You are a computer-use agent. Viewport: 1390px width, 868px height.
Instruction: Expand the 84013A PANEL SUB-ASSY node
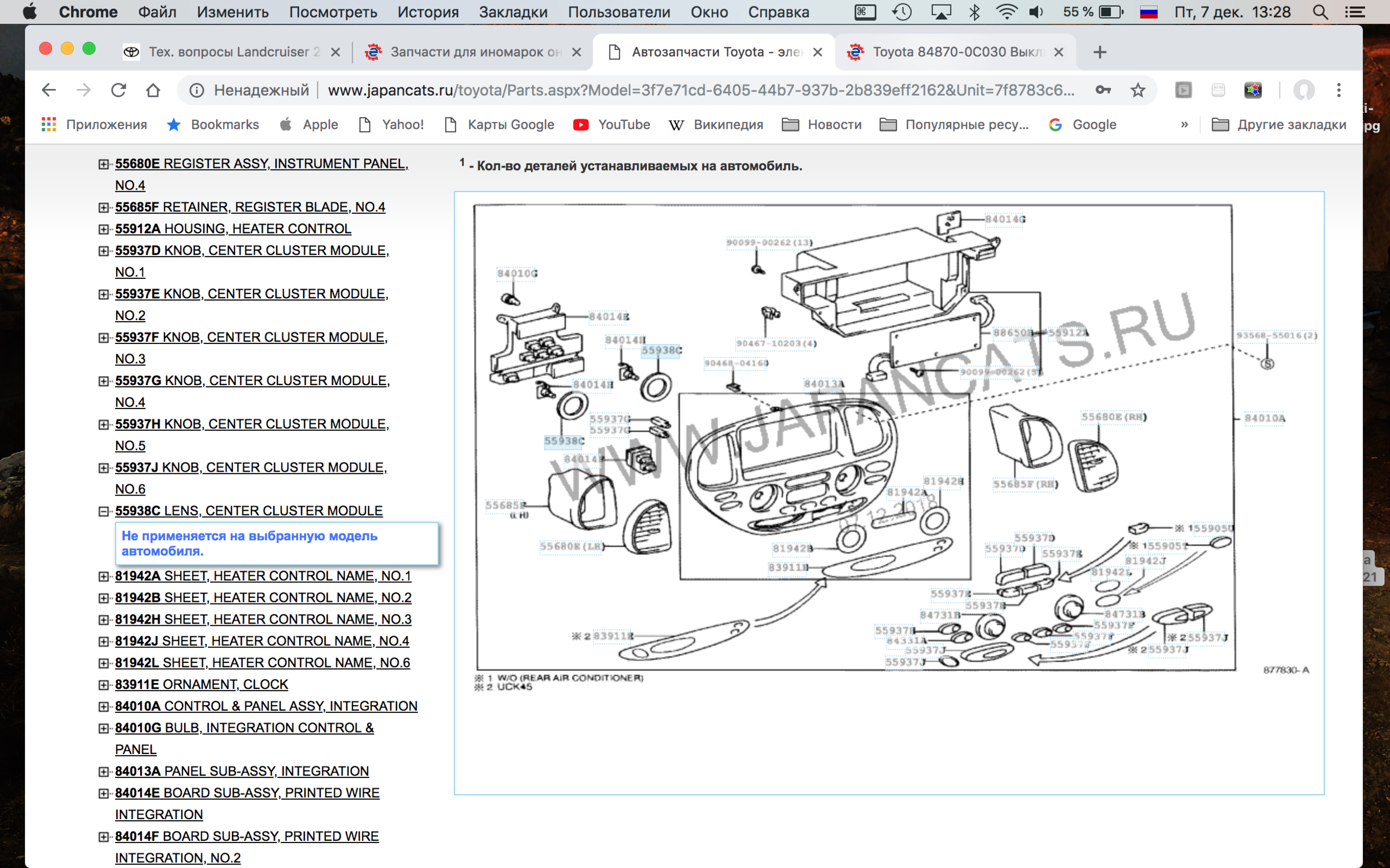point(103,771)
